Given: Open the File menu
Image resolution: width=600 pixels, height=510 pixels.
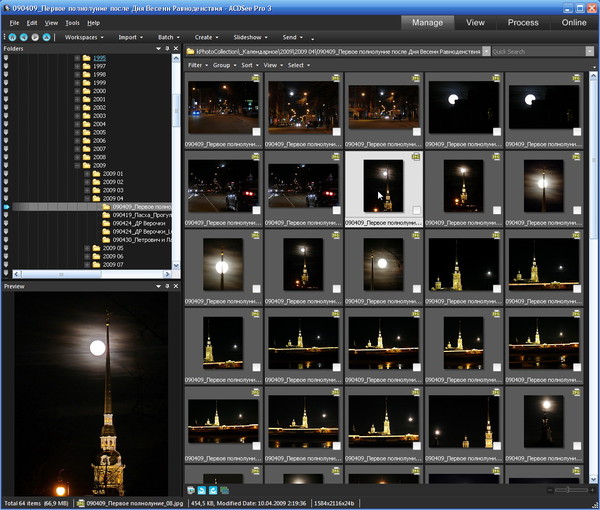Looking at the screenshot, I should coord(14,23).
